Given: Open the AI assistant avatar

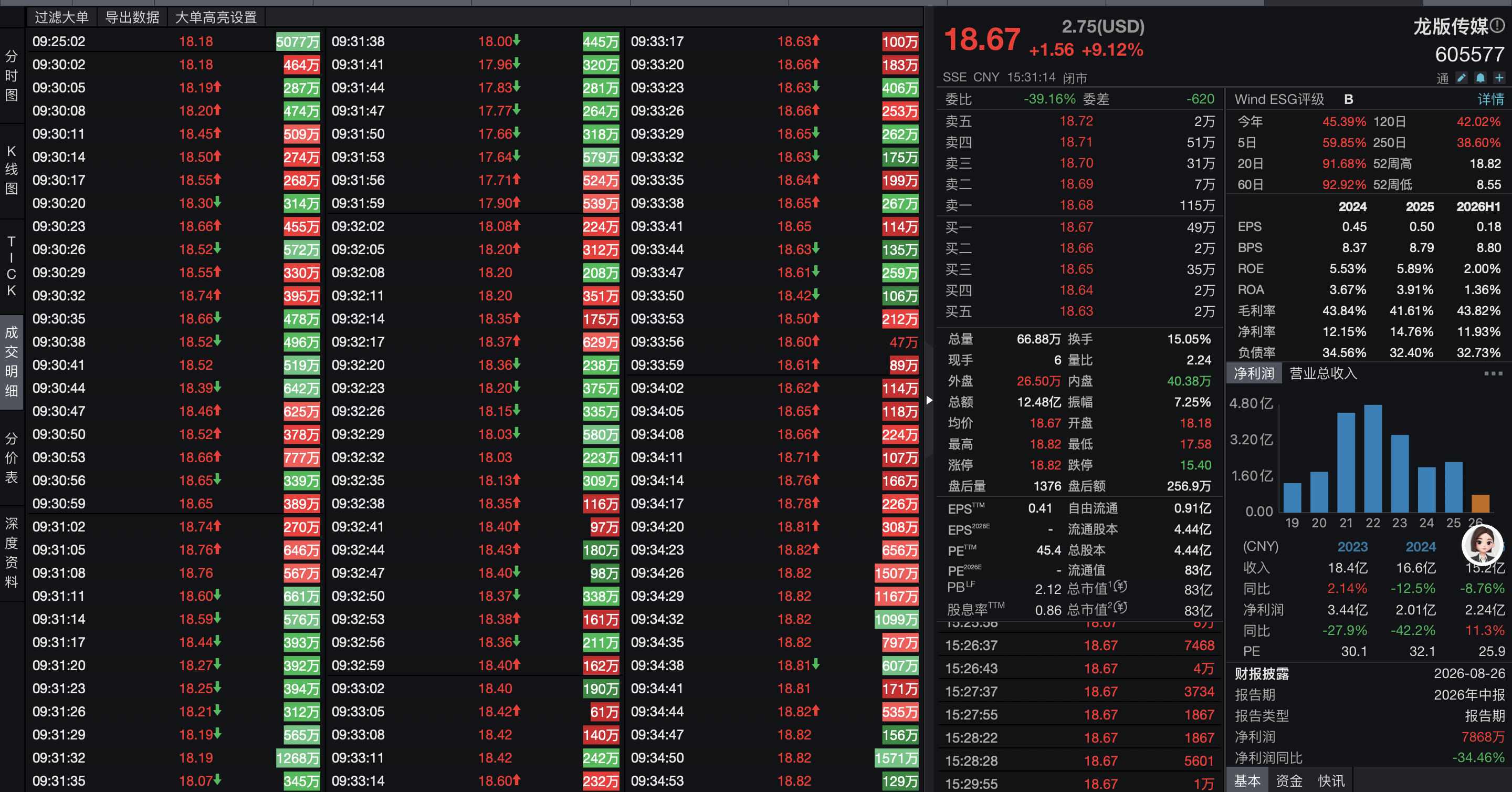Looking at the screenshot, I should (1482, 544).
